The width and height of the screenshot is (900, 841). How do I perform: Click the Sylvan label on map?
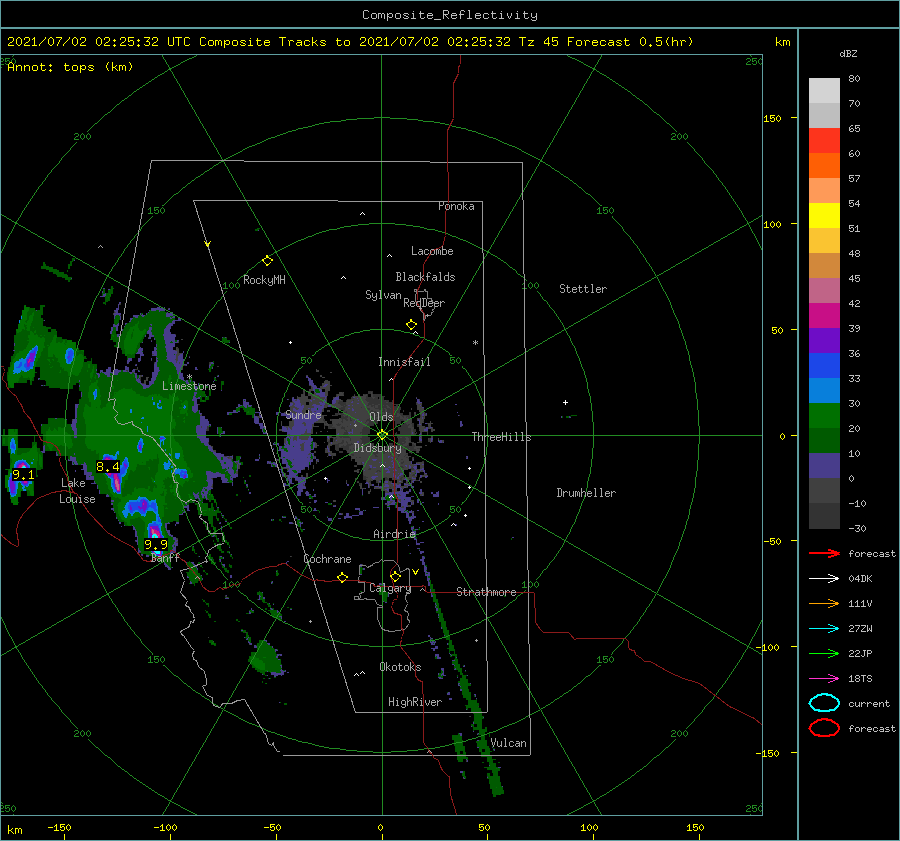tap(383, 295)
